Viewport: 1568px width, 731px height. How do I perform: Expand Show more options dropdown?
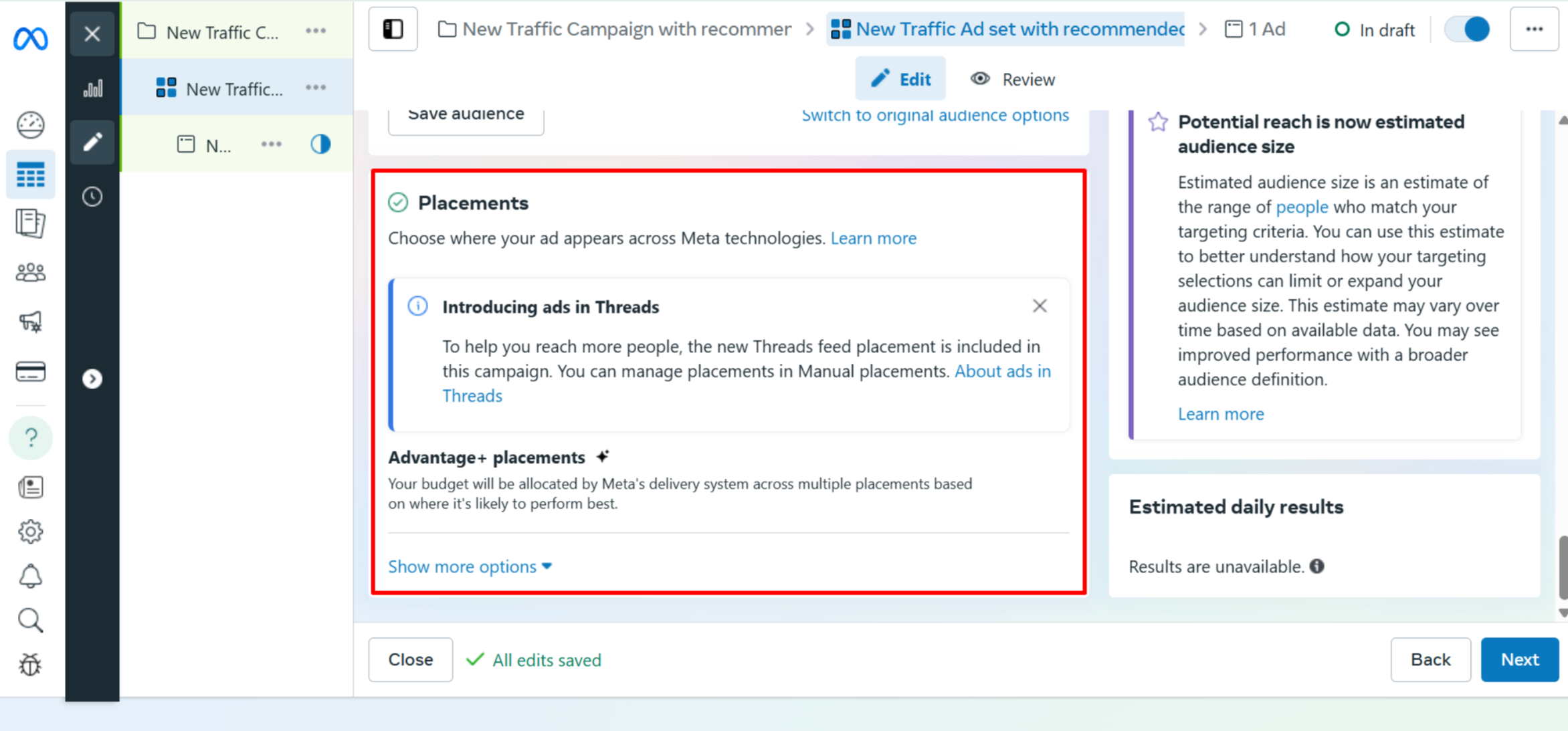[x=470, y=566]
